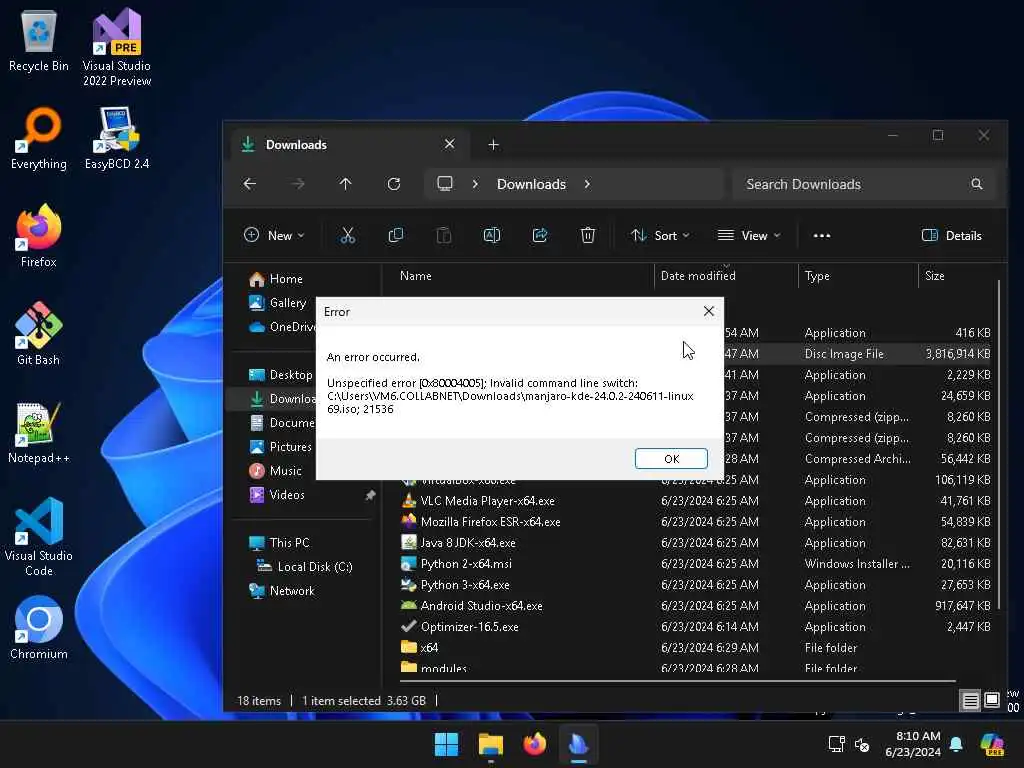This screenshot has width=1024, height=768.
Task: Select Local Disk (C:) in the navigation pane
Action: (x=304, y=567)
